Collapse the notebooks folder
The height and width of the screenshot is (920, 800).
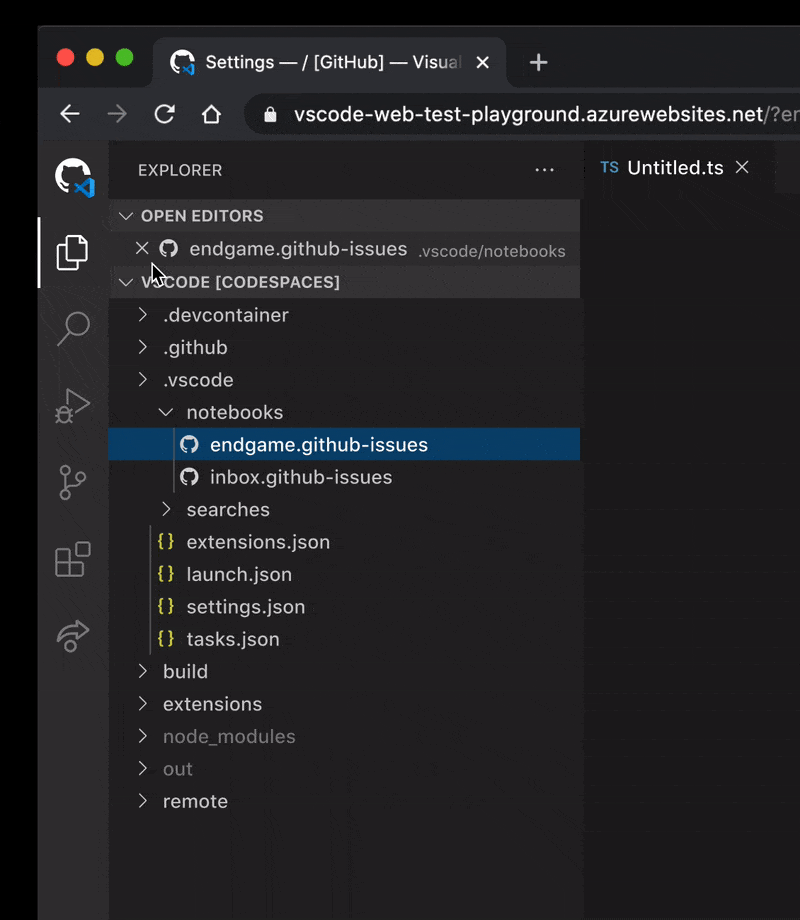click(166, 412)
